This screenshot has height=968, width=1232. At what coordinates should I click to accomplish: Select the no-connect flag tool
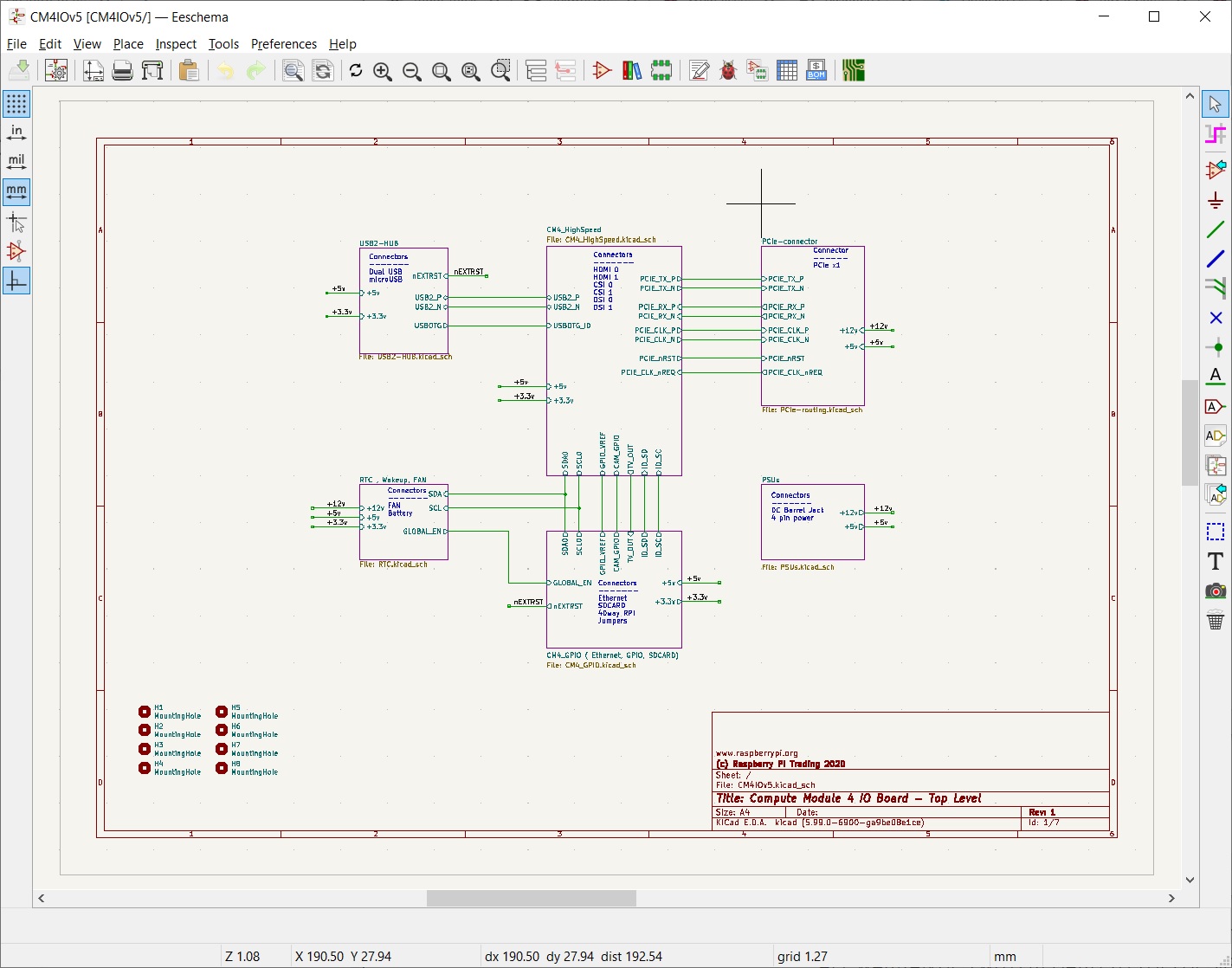(1216, 318)
